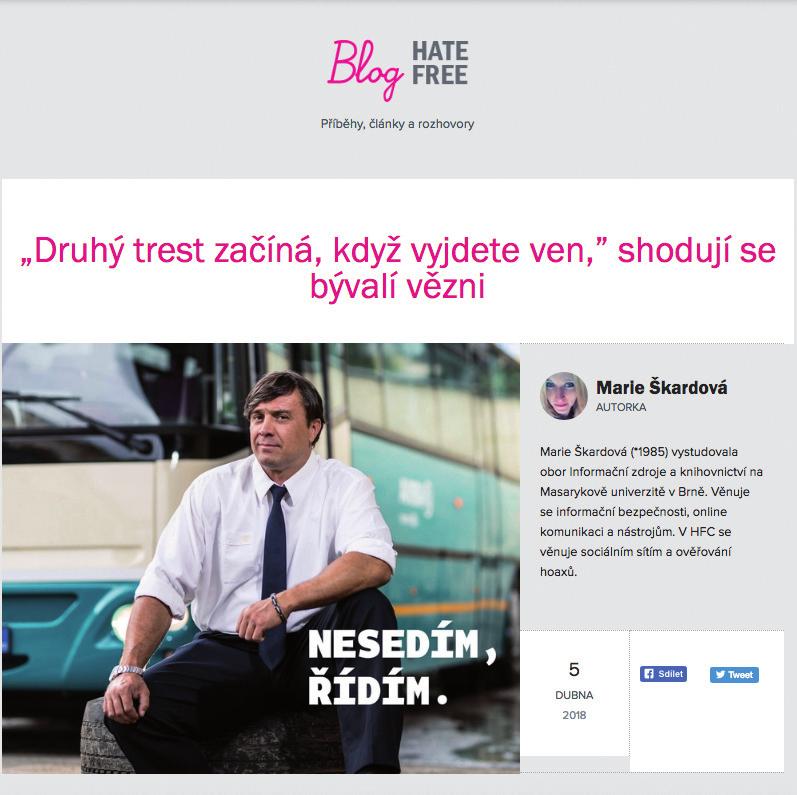The height and width of the screenshot is (795, 797).
Task: Click the tagline Příběhy, články a rozhovory
Action: 397,124
